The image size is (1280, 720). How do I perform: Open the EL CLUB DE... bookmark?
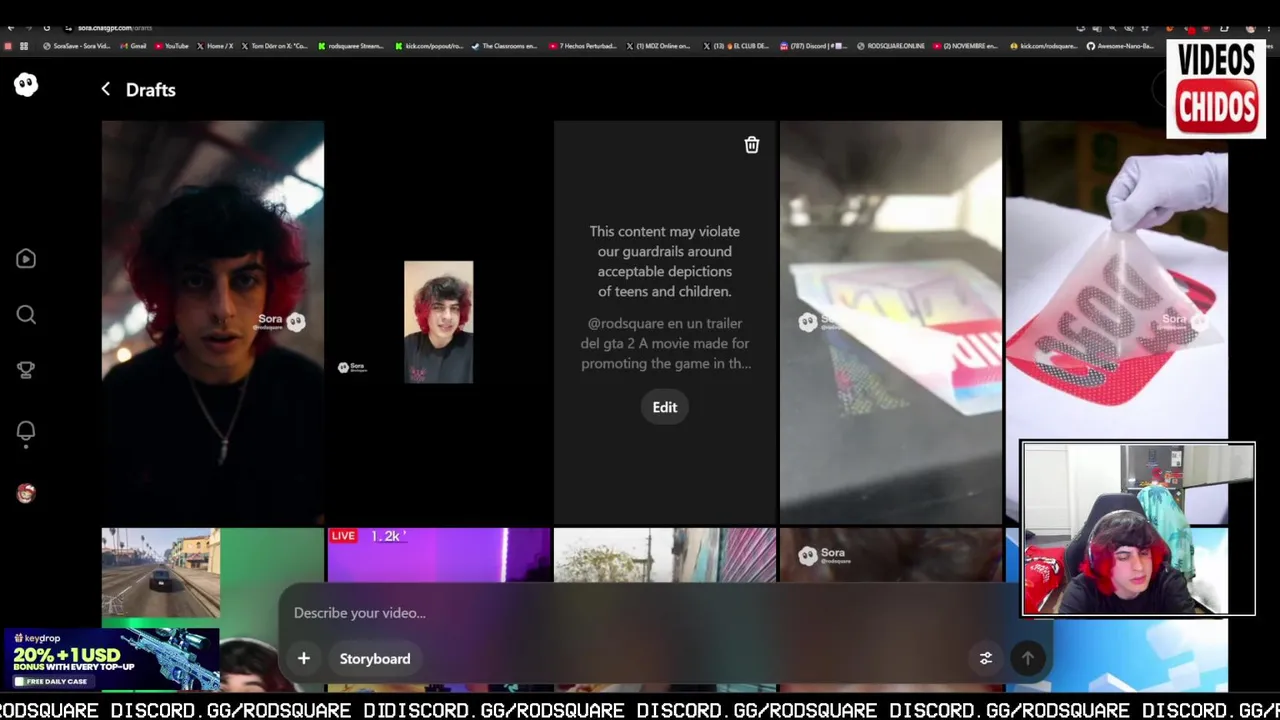[x=737, y=46]
